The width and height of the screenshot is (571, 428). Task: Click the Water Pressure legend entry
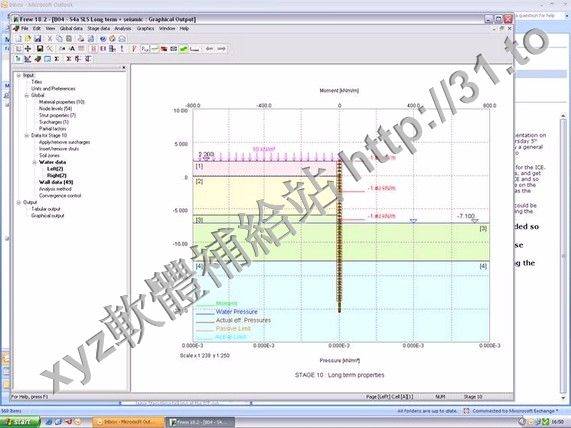tap(237, 312)
